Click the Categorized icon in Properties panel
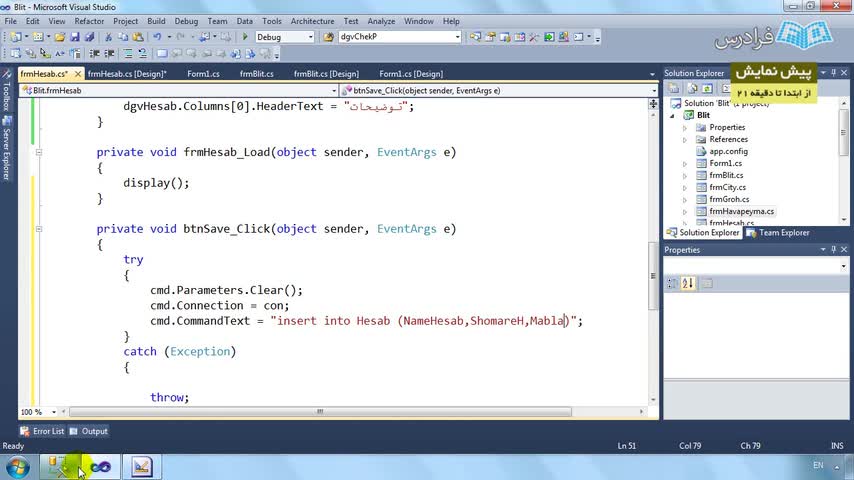 point(673,283)
